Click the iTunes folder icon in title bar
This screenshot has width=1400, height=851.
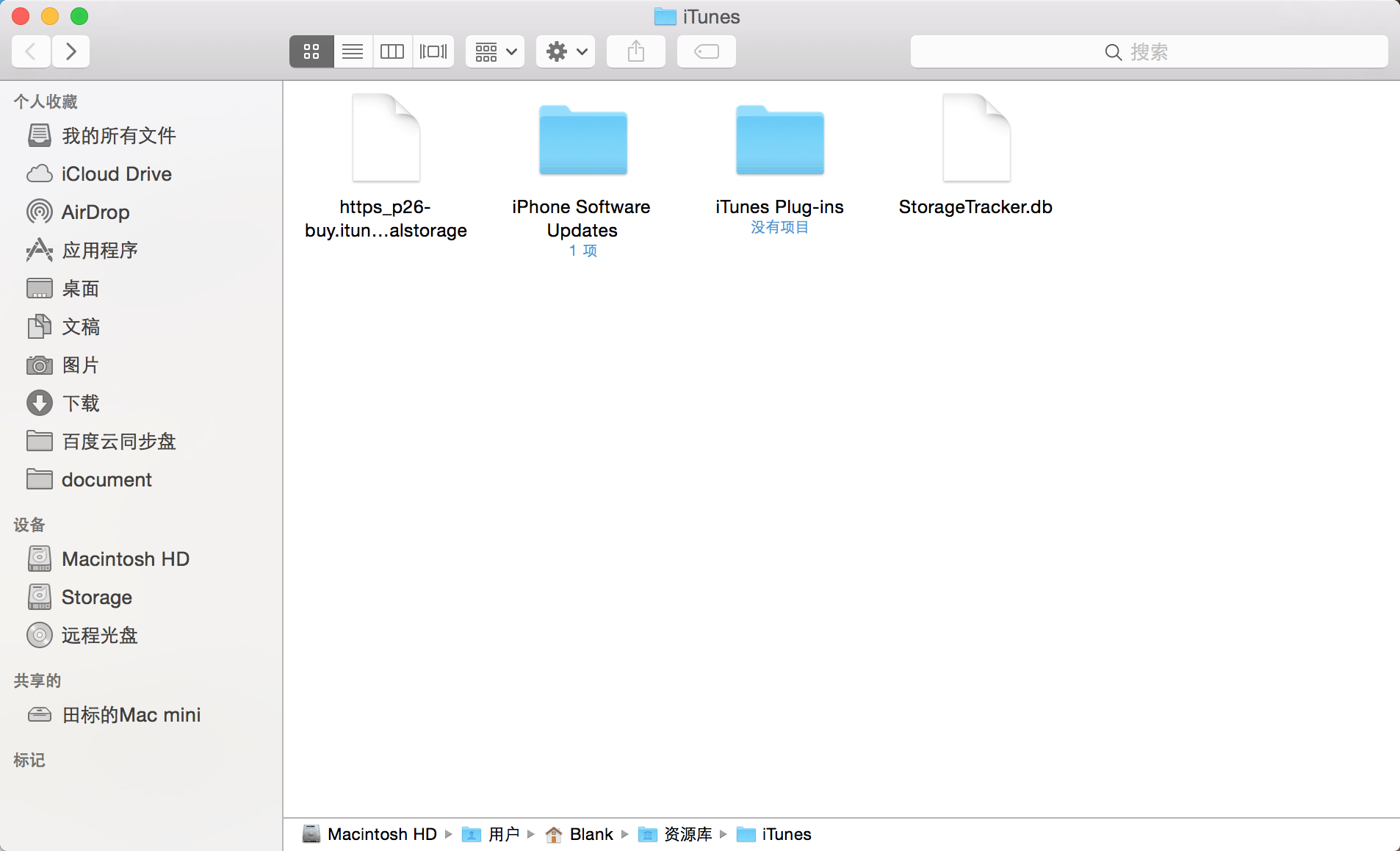(665, 16)
